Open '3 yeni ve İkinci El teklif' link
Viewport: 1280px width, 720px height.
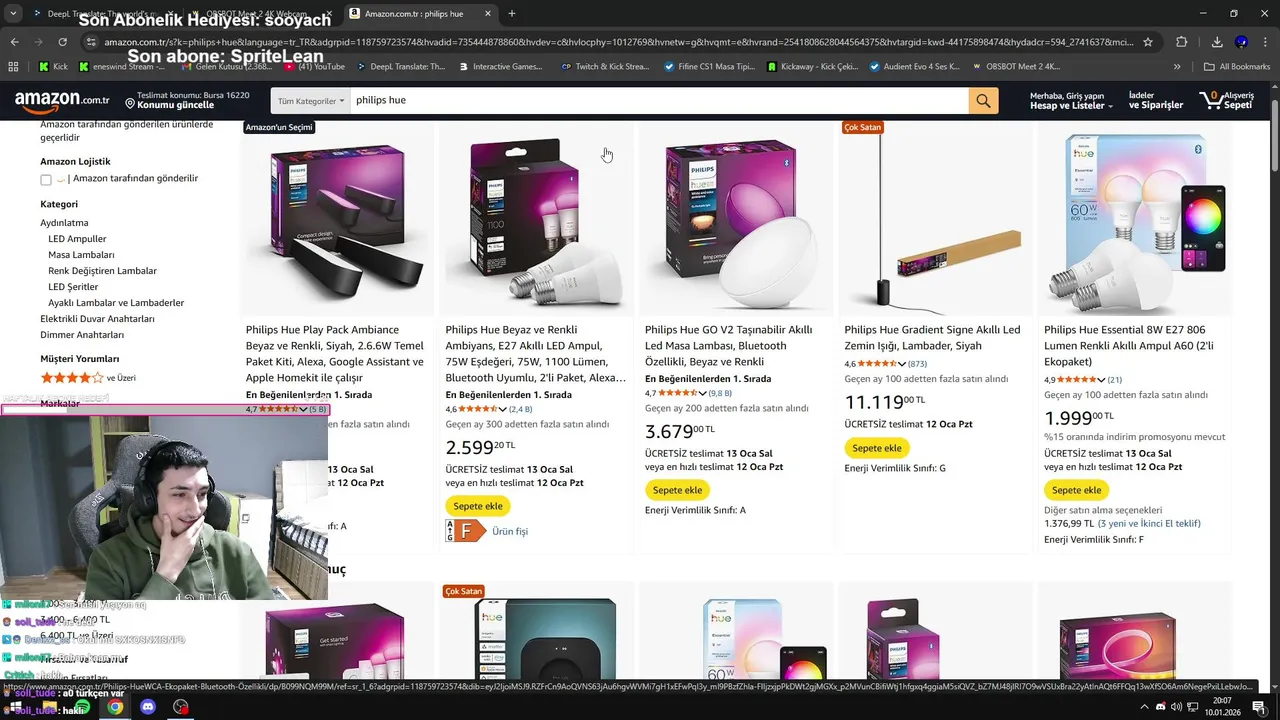pyautogui.click(x=1150, y=523)
